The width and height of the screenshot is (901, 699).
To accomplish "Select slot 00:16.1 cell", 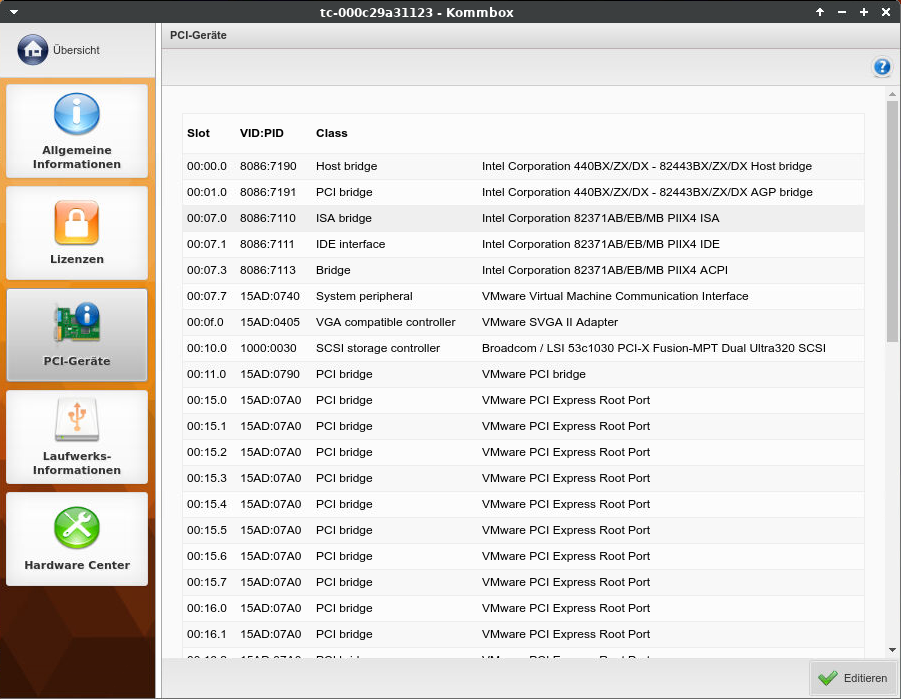I will [x=207, y=634].
